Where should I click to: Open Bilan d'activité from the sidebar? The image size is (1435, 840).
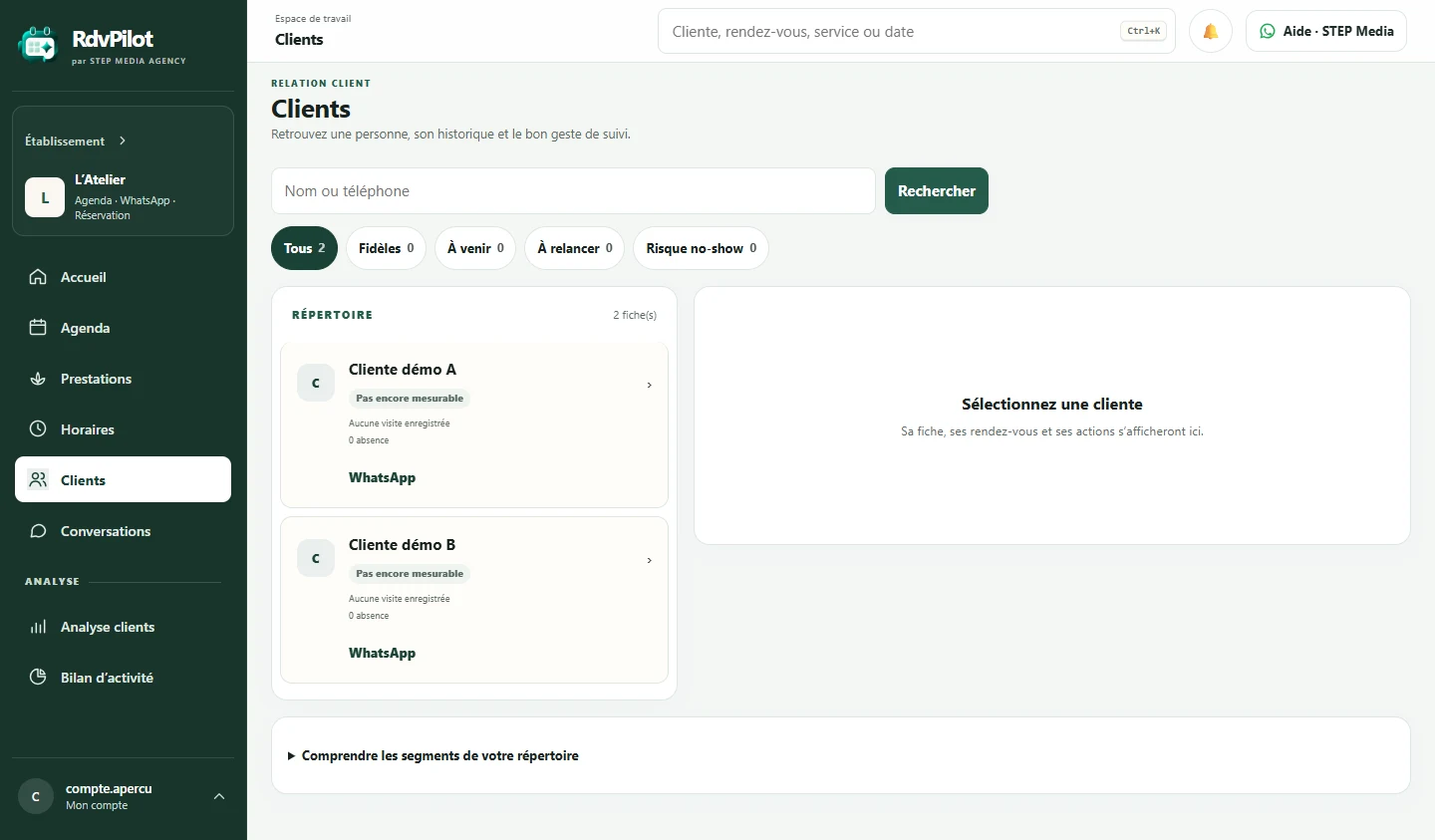pos(123,678)
